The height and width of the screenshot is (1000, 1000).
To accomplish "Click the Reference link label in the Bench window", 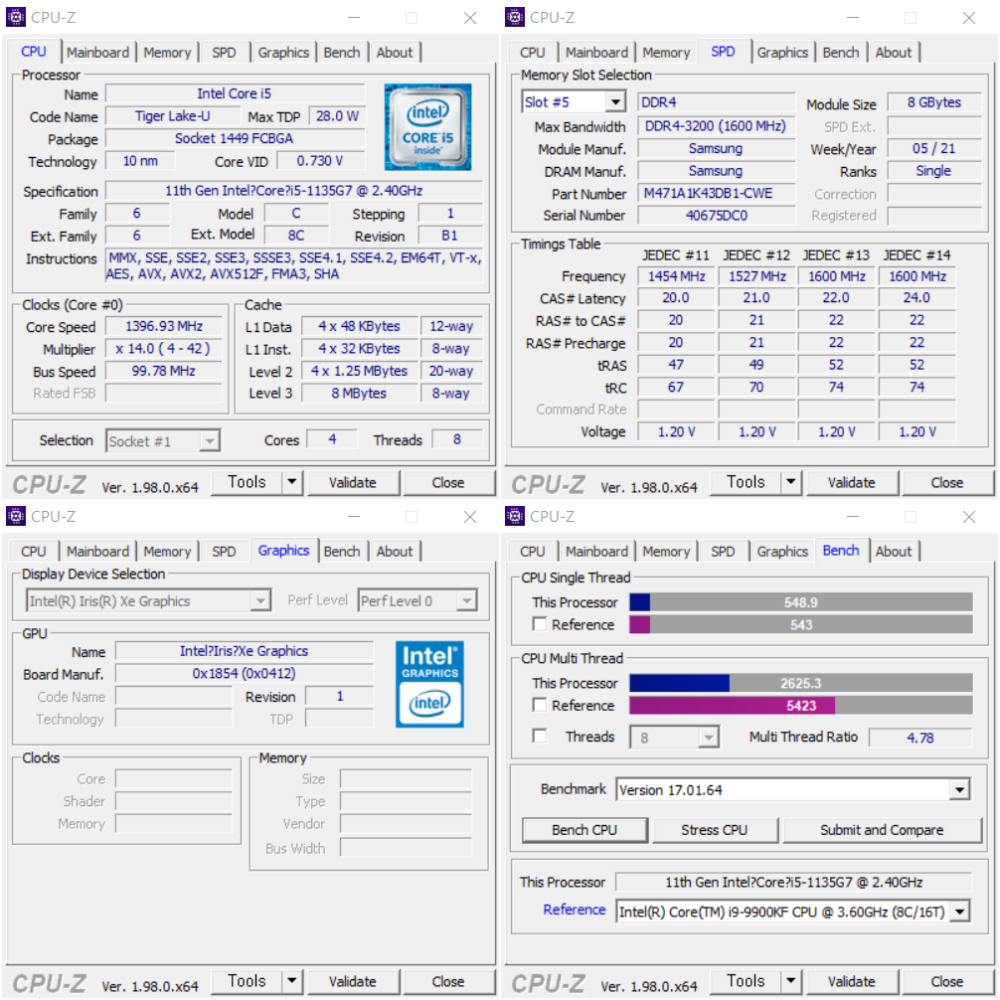I will click(x=574, y=909).
